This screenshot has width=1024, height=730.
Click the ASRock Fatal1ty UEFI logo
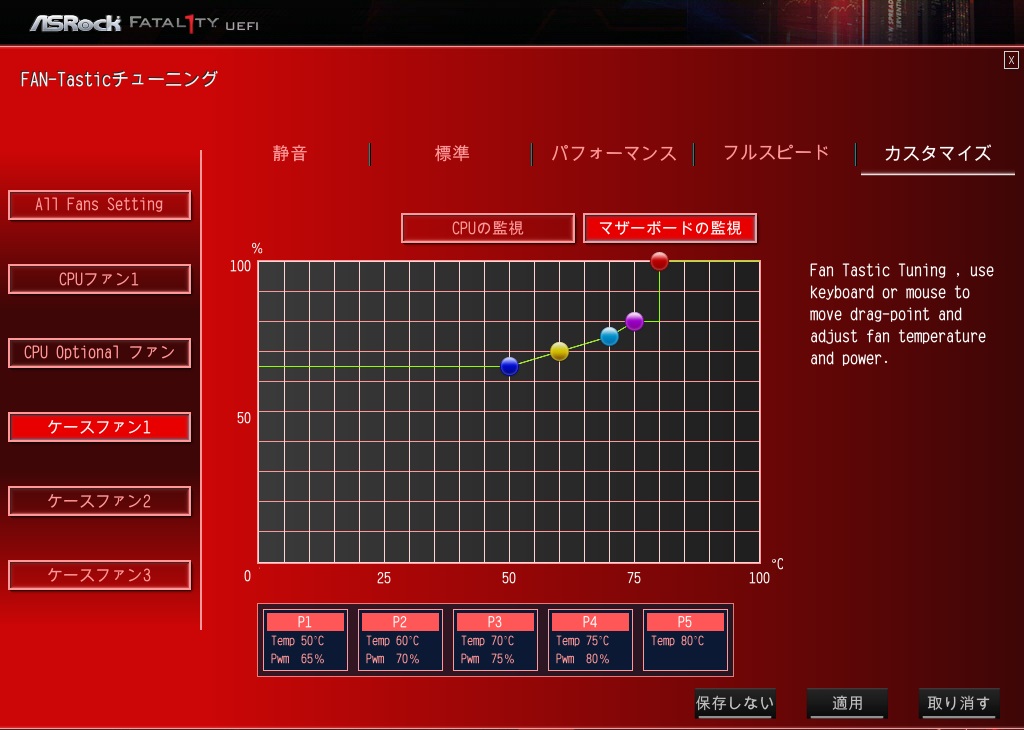click(x=144, y=24)
